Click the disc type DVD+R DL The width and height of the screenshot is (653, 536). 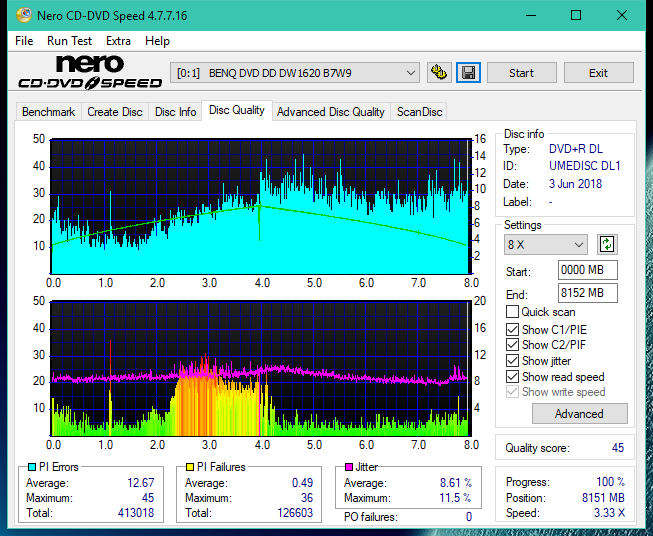(576, 149)
